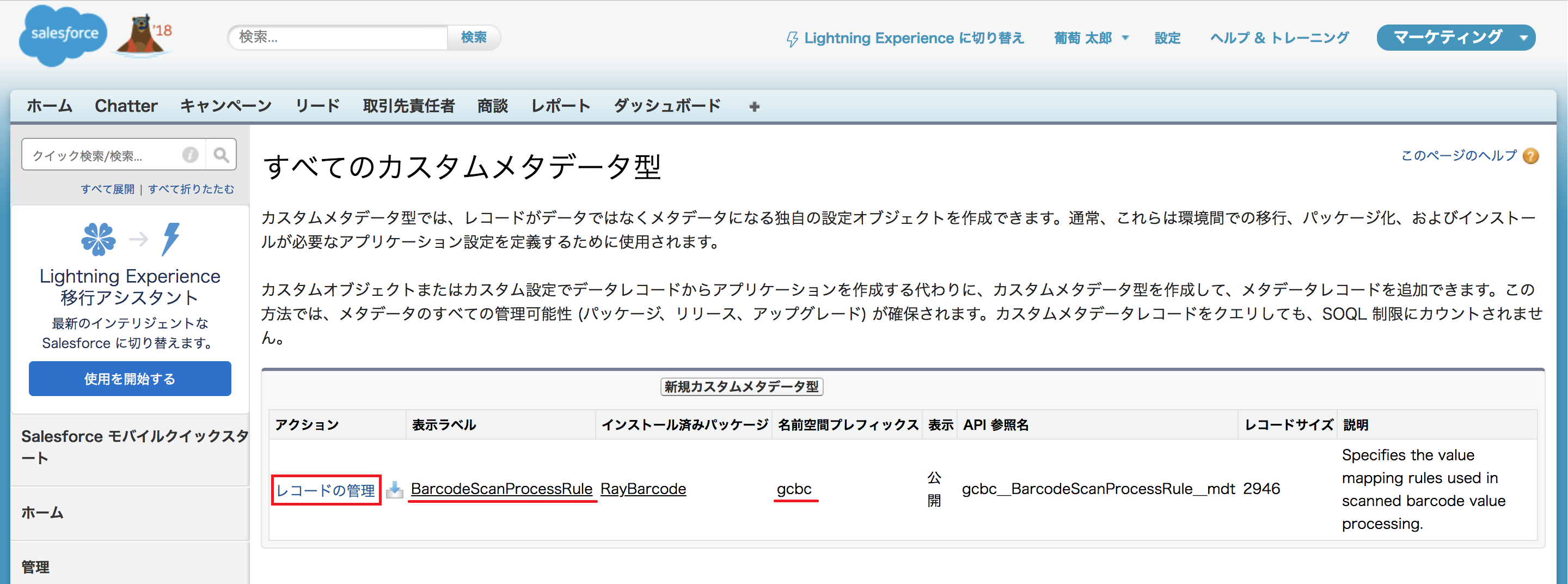Click the すべてのカスタムメタデータ型 page title
Screen dimensions: 1568x584
point(461,166)
